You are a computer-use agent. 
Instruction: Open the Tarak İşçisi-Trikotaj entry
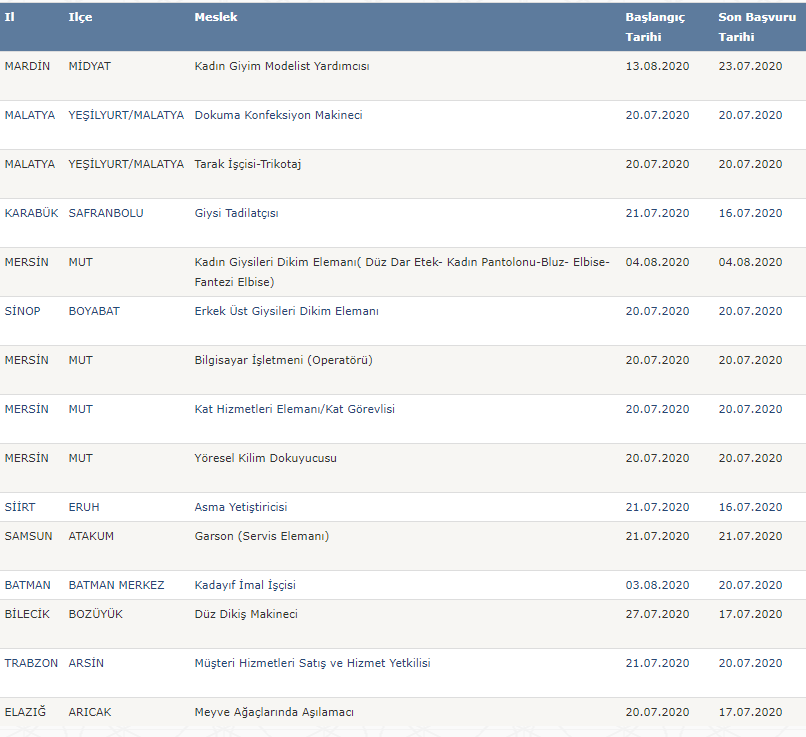point(247,164)
